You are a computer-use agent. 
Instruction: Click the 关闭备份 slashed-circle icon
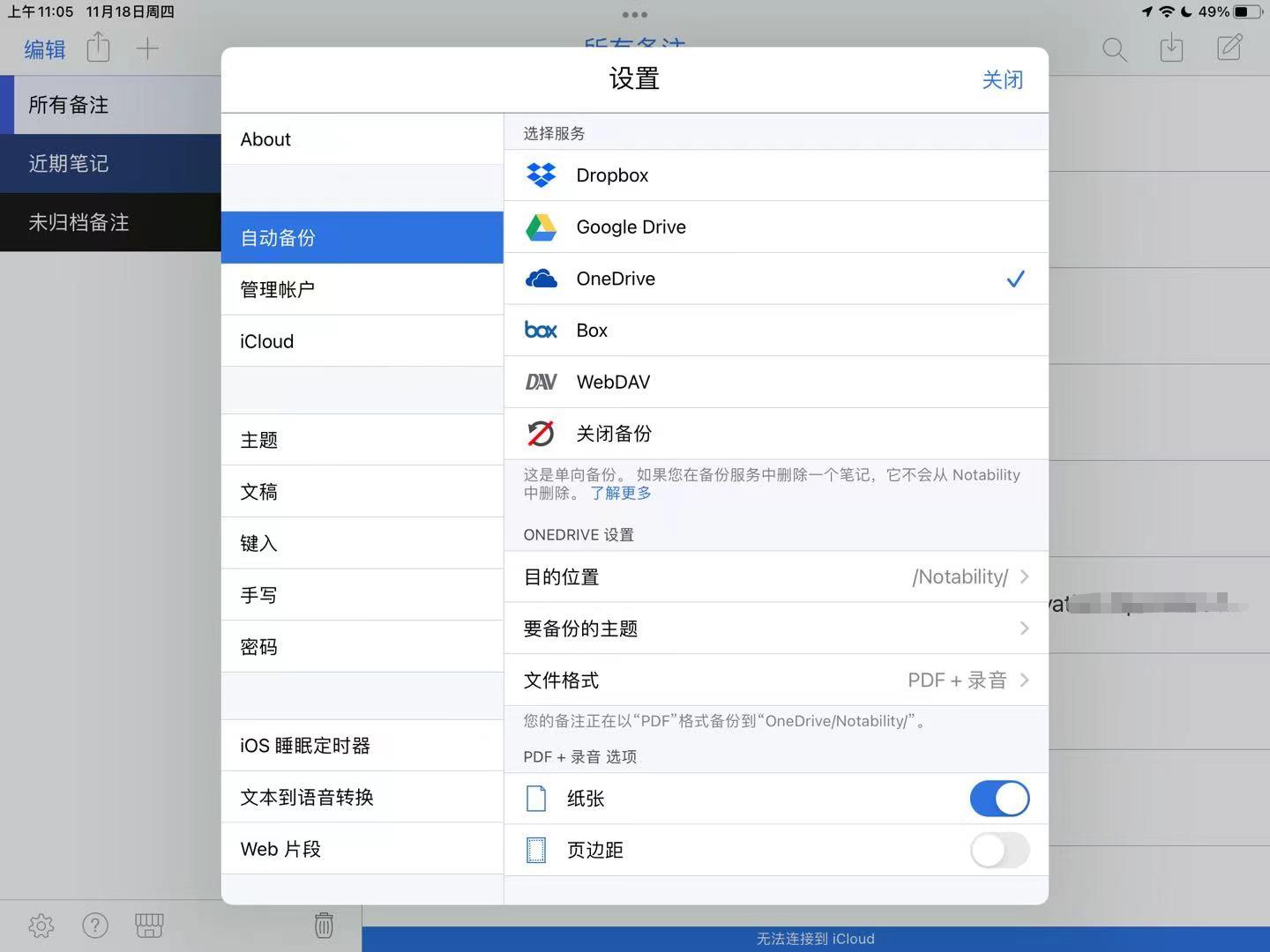point(541,433)
